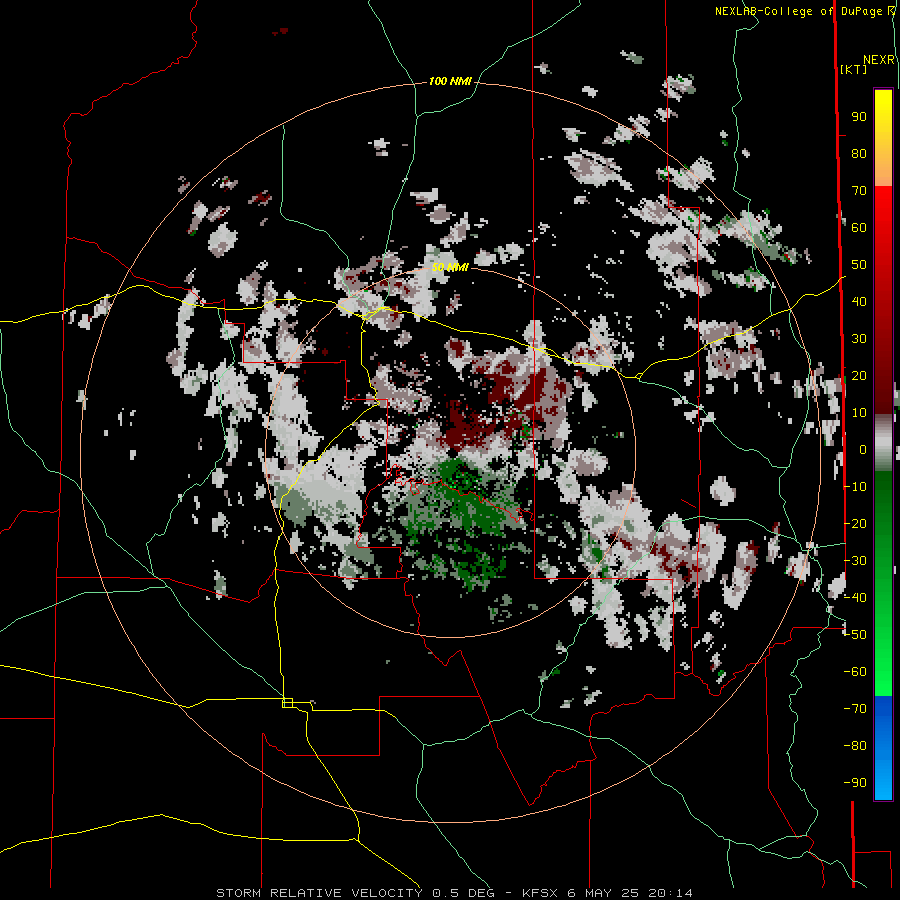900x900 pixels.
Task: Click the 100 NMI range ring label
Action: point(450,81)
